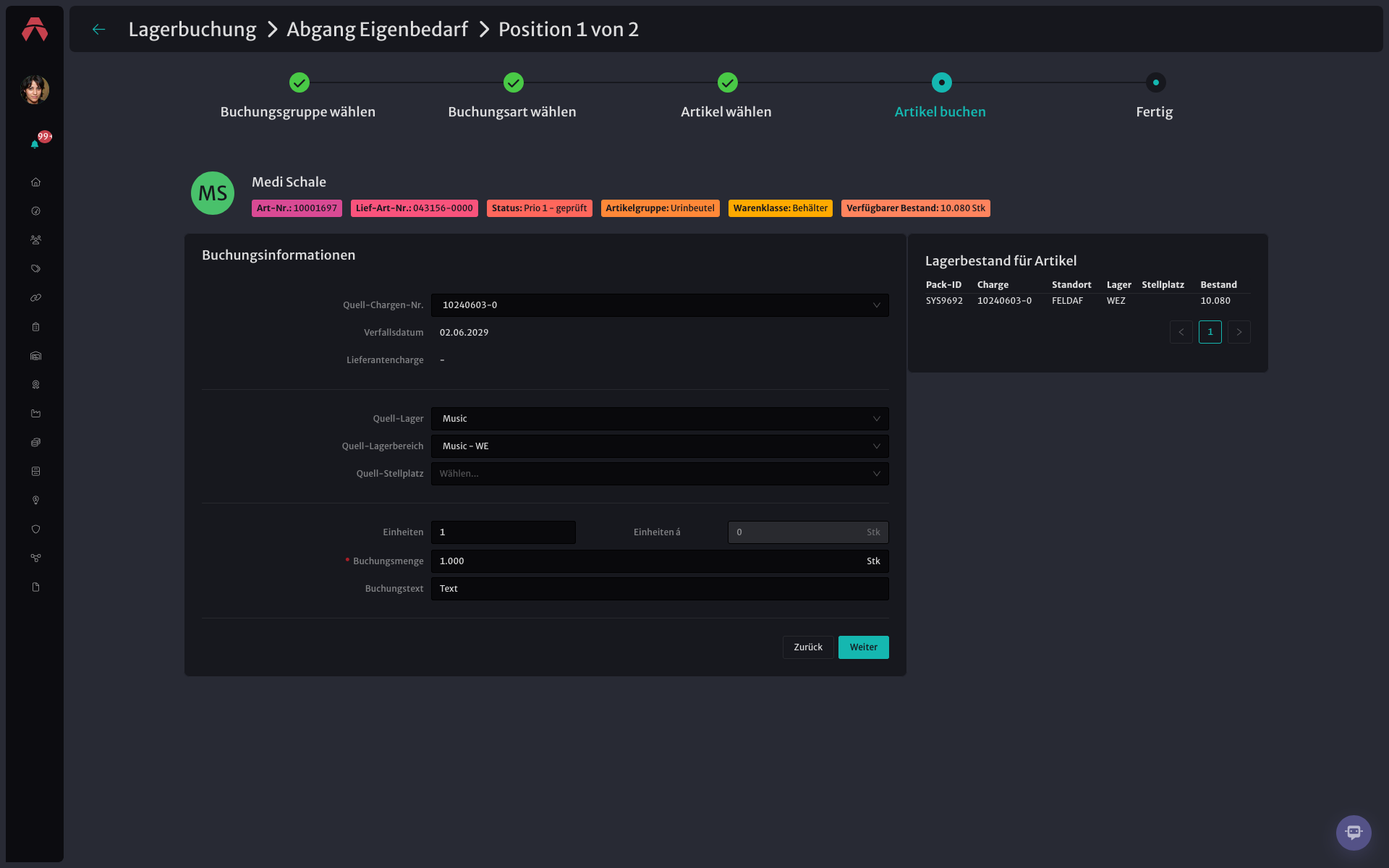The width and height of the screenshot is (1389, 868).
Task: Open award ribbon icon in sidebar
Action: (35, 385)
